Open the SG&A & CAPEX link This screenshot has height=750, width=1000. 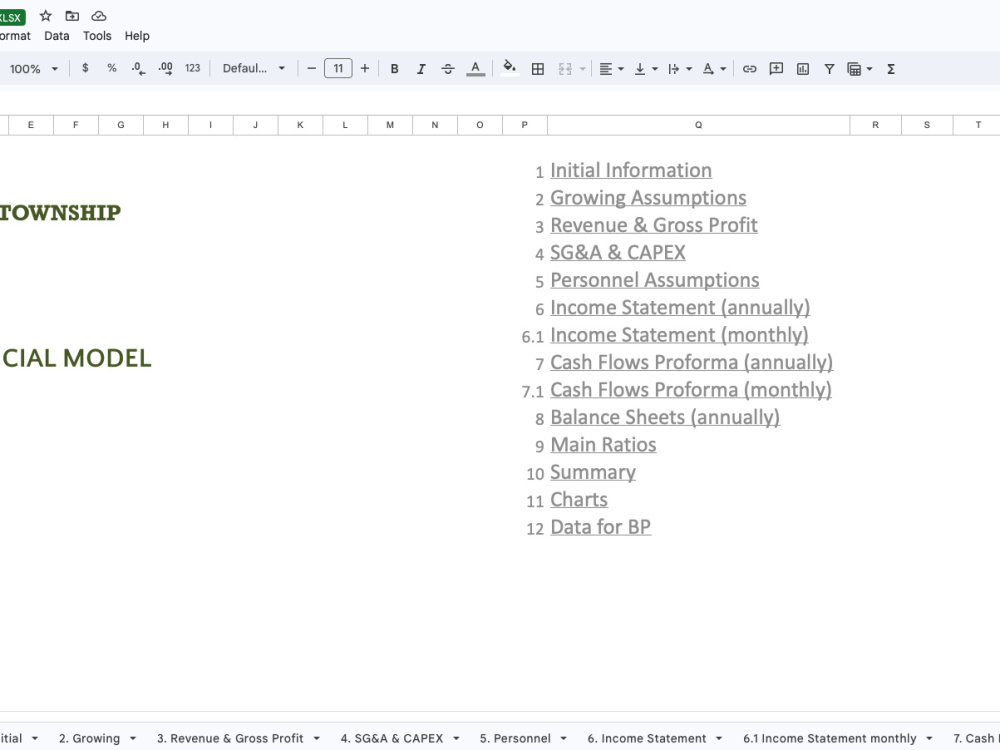click(617, 253)
